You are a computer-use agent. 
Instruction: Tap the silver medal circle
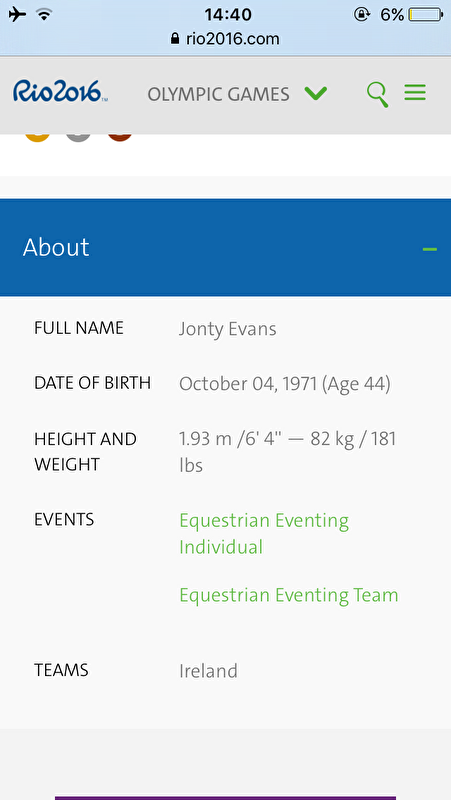pyautogui.click(x=78, y=136)
